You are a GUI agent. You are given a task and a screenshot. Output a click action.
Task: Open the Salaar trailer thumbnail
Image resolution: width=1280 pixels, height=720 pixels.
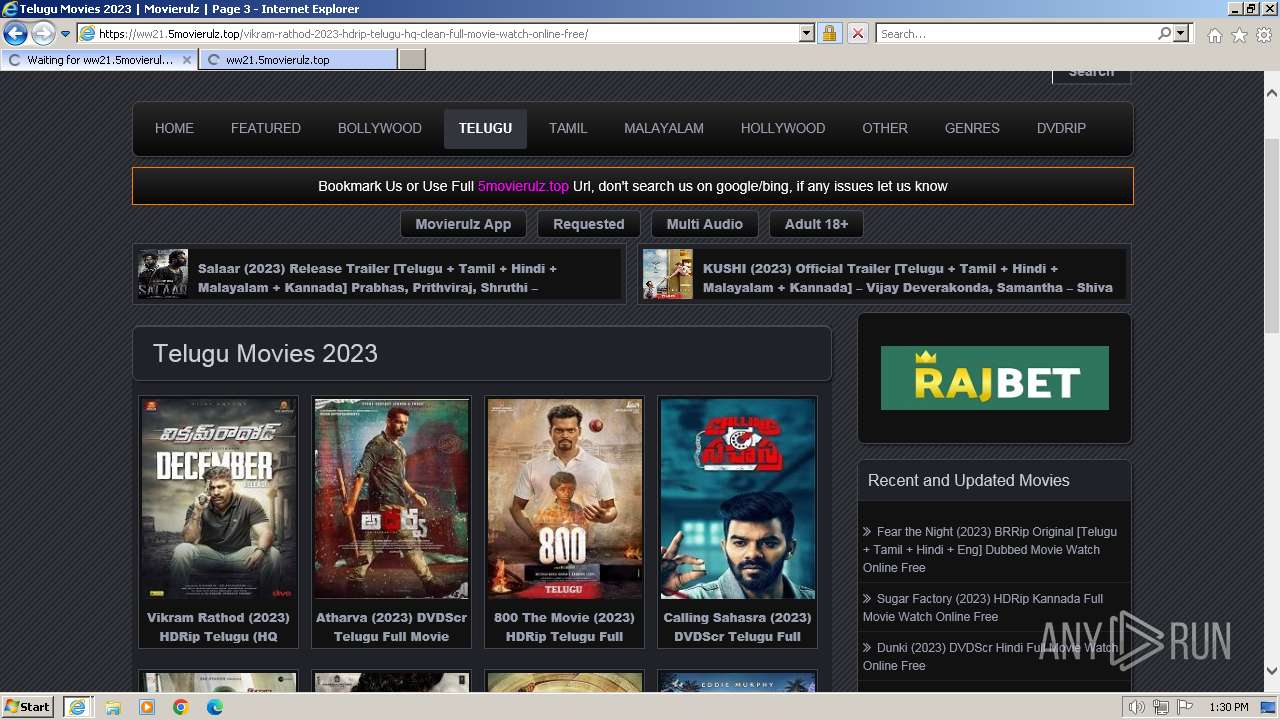(163, 274)
